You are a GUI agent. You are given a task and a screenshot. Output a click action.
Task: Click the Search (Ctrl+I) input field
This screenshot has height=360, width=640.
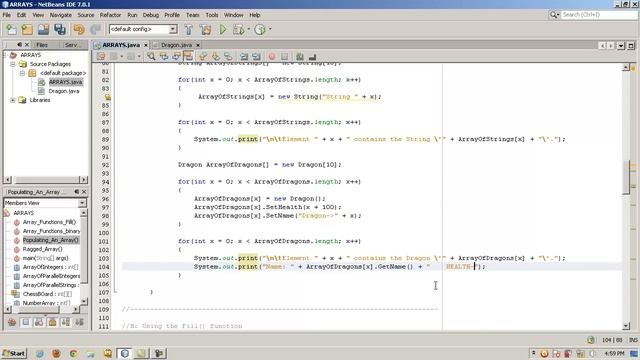pyautogui.click(x=599, y=15)
